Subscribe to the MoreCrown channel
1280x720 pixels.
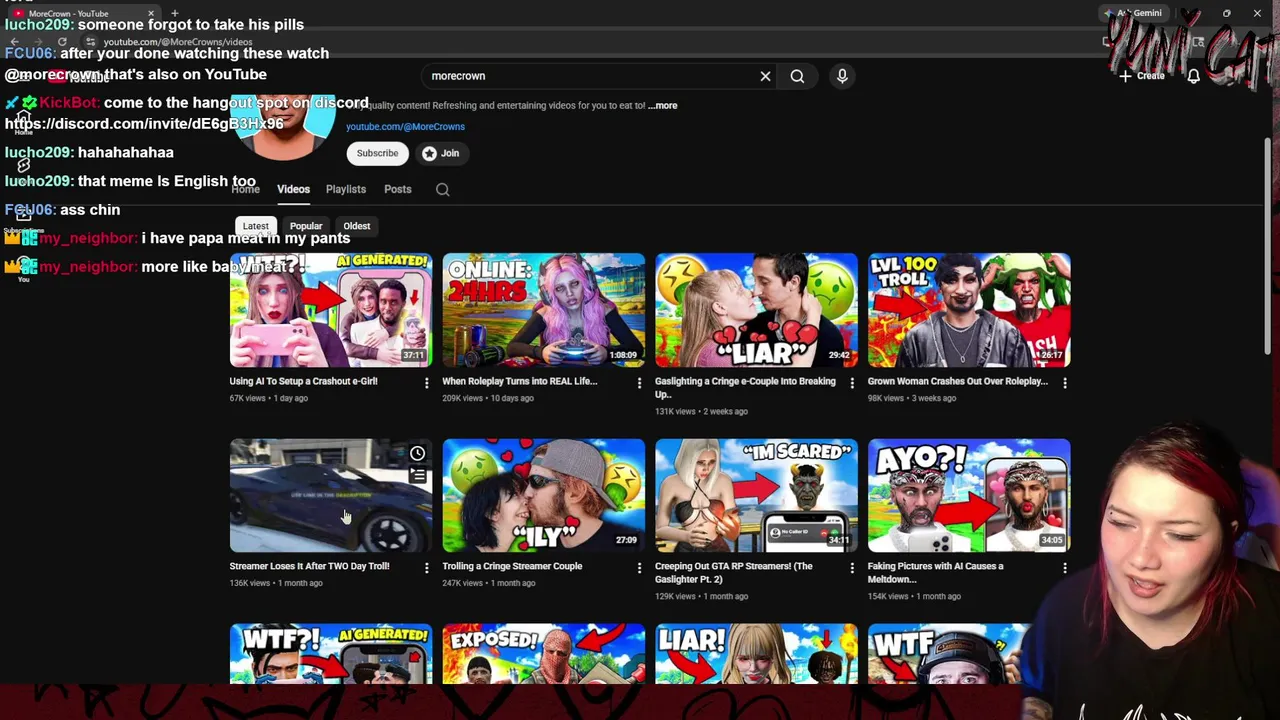tap(378, 153)
